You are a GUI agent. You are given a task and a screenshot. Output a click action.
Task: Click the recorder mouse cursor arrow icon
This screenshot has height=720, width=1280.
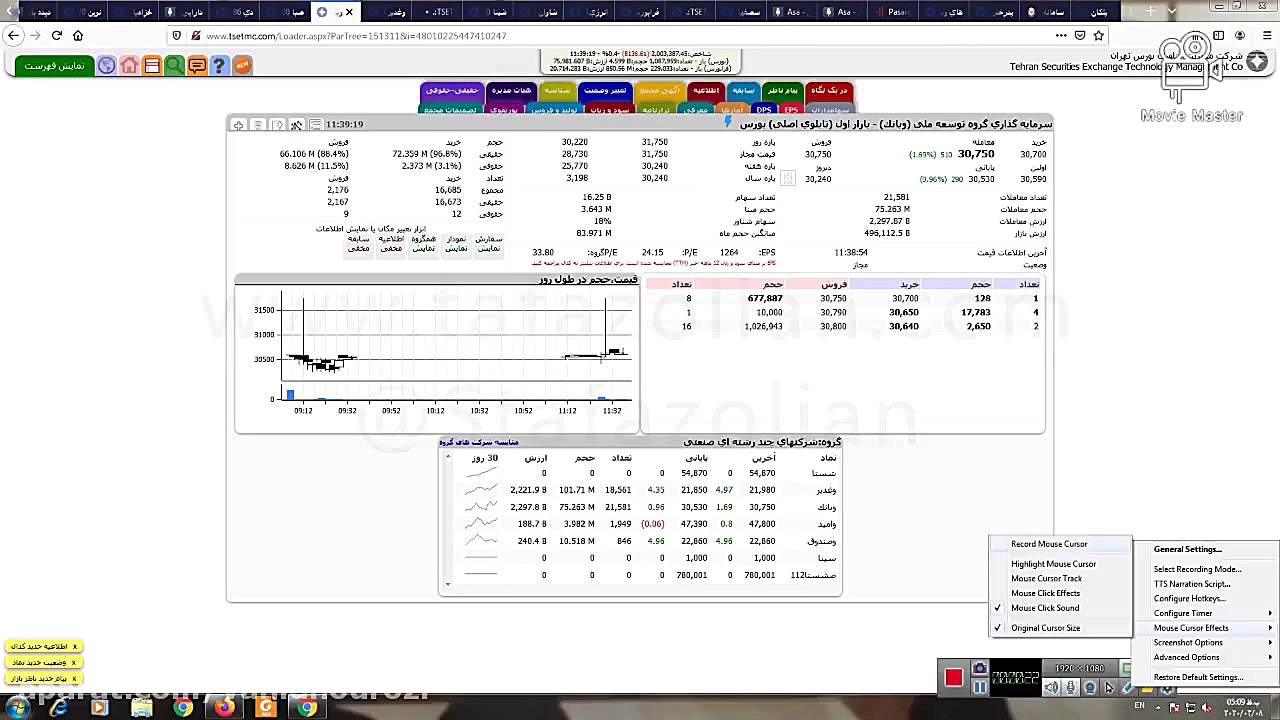pos(1108,687)
